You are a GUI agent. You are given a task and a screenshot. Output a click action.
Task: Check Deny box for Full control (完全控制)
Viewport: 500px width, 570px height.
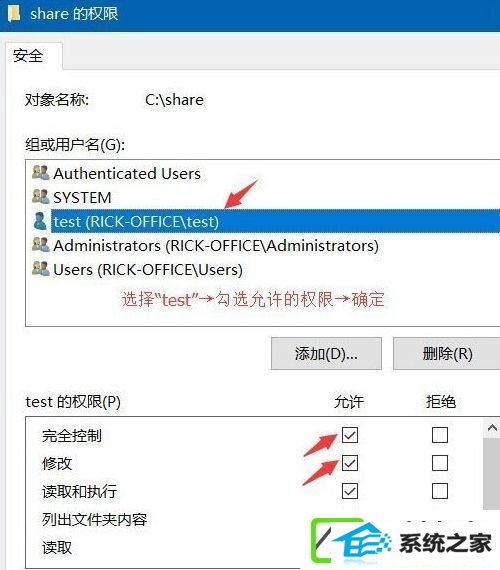(x=440, y=435)
